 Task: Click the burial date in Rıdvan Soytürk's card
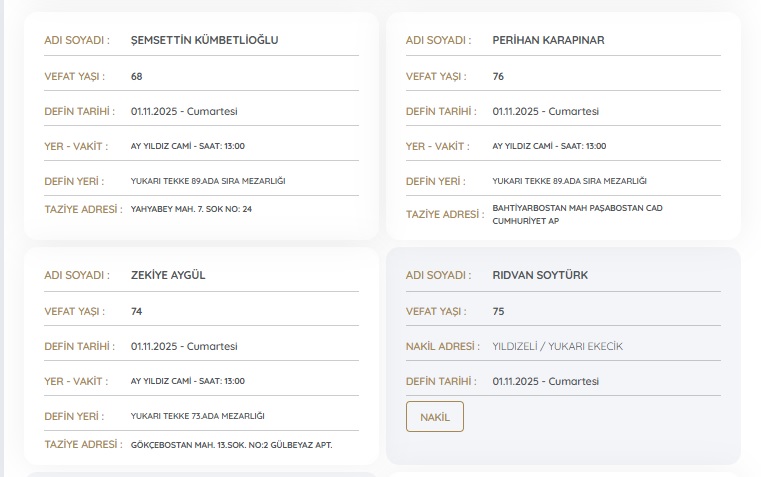pos(545,381)
